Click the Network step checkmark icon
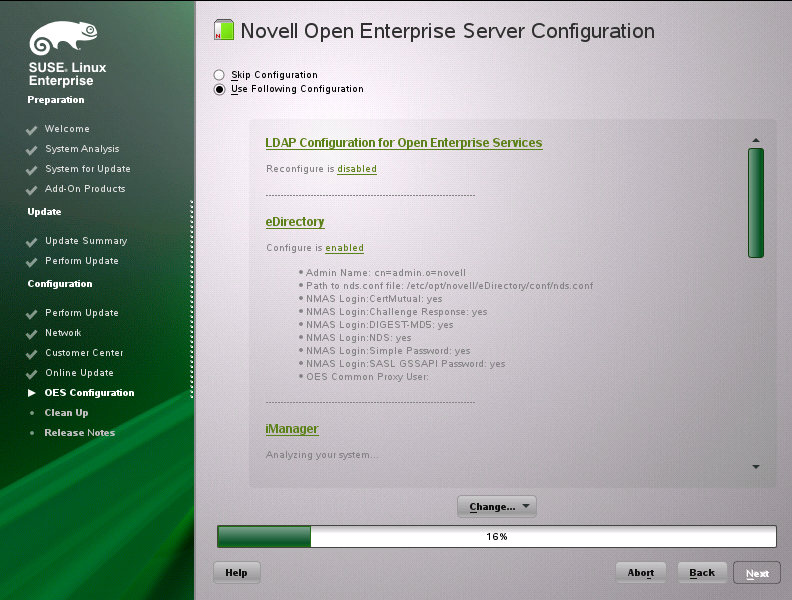 pyautogui.click(x=31, y=334)
